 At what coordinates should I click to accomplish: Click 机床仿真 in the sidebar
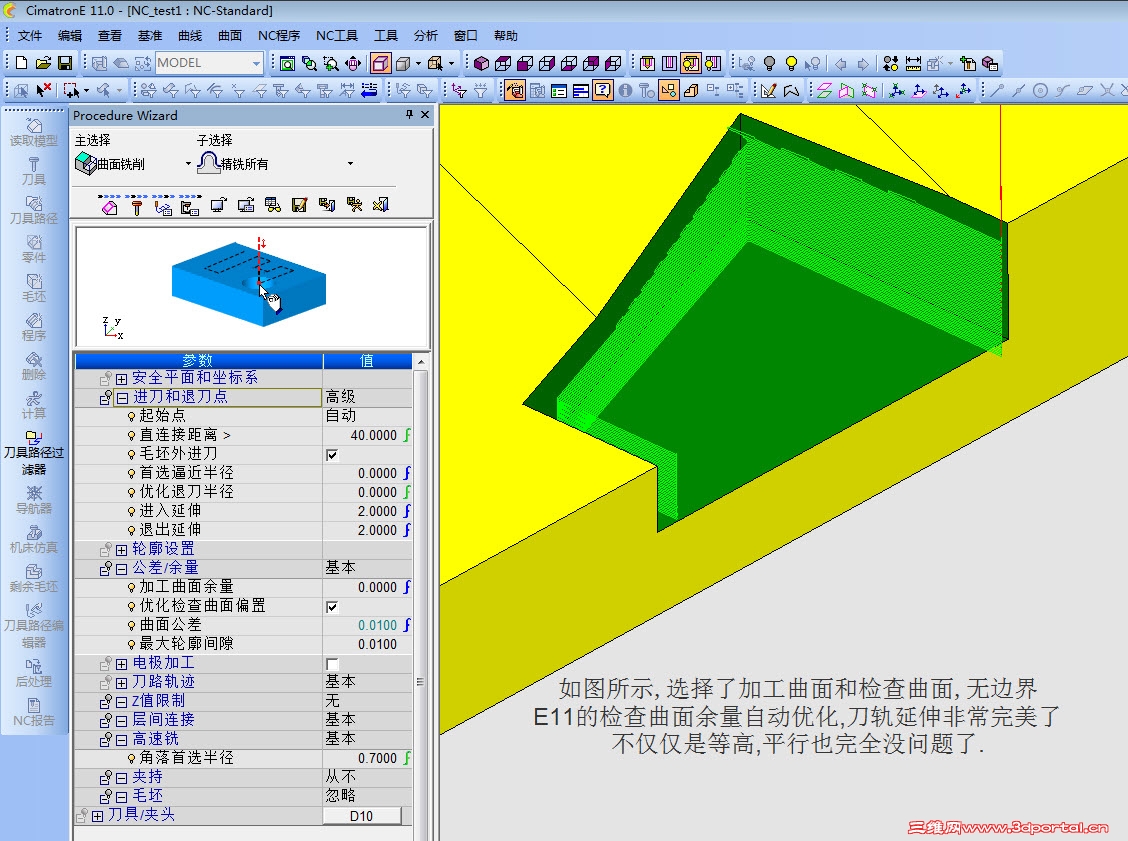tap(34, 539)
